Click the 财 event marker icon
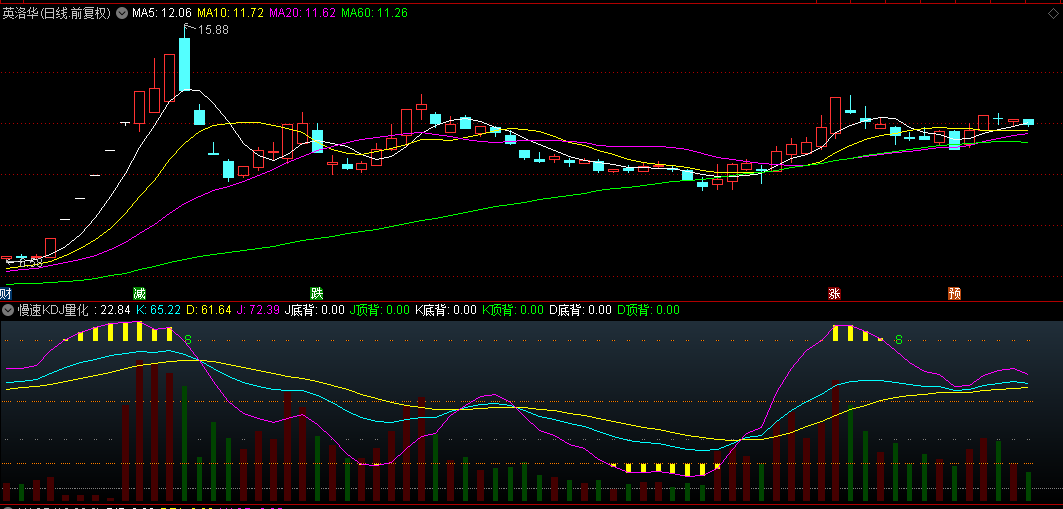 tap(5, 293)
